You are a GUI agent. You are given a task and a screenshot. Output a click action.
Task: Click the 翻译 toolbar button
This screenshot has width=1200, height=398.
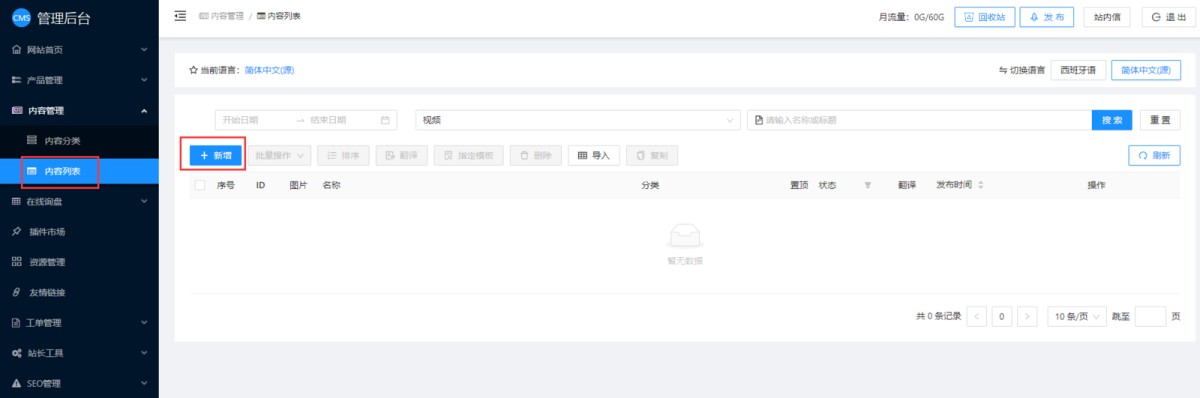(402, 155)
